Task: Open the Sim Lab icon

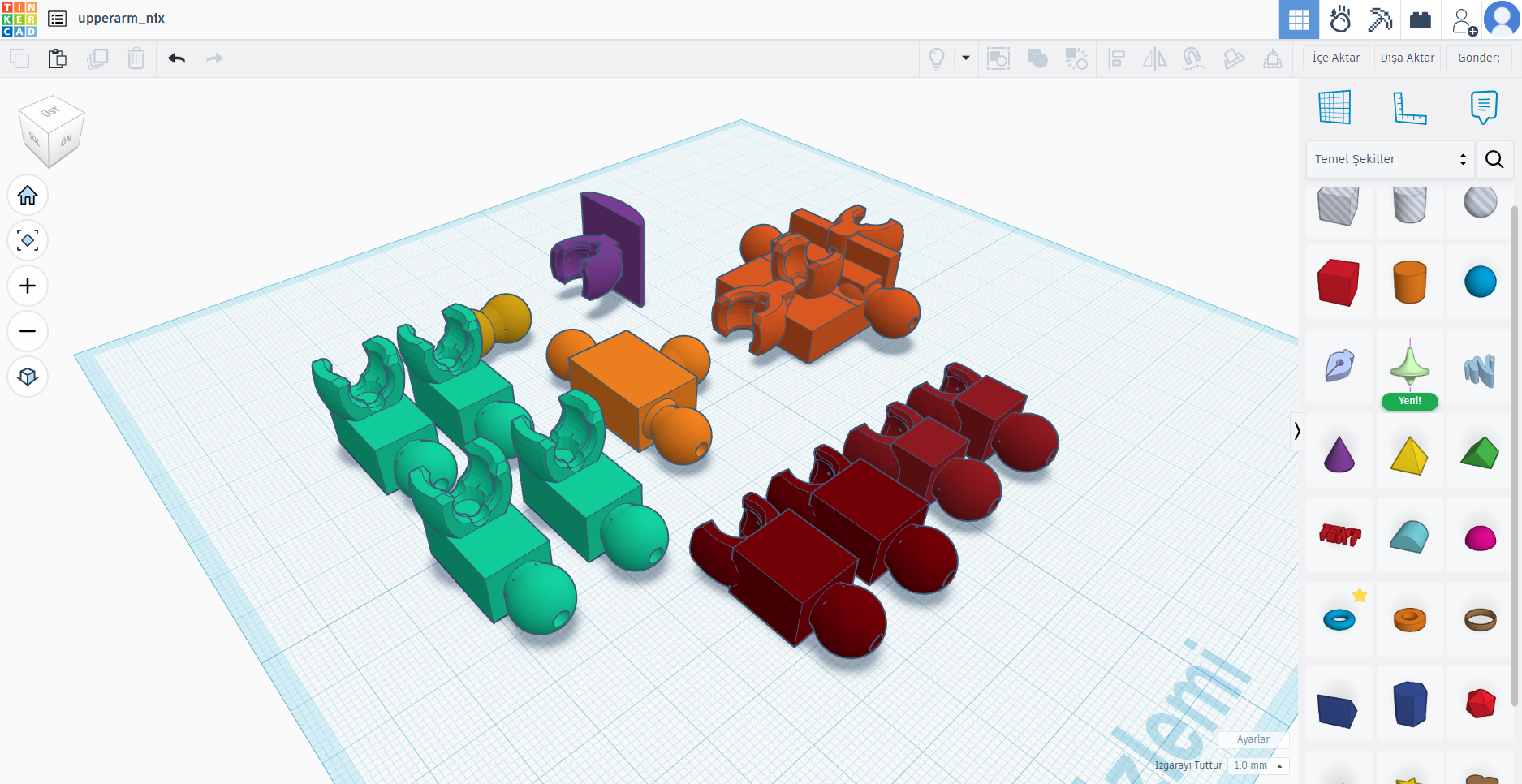Action: pos(1340,19)
